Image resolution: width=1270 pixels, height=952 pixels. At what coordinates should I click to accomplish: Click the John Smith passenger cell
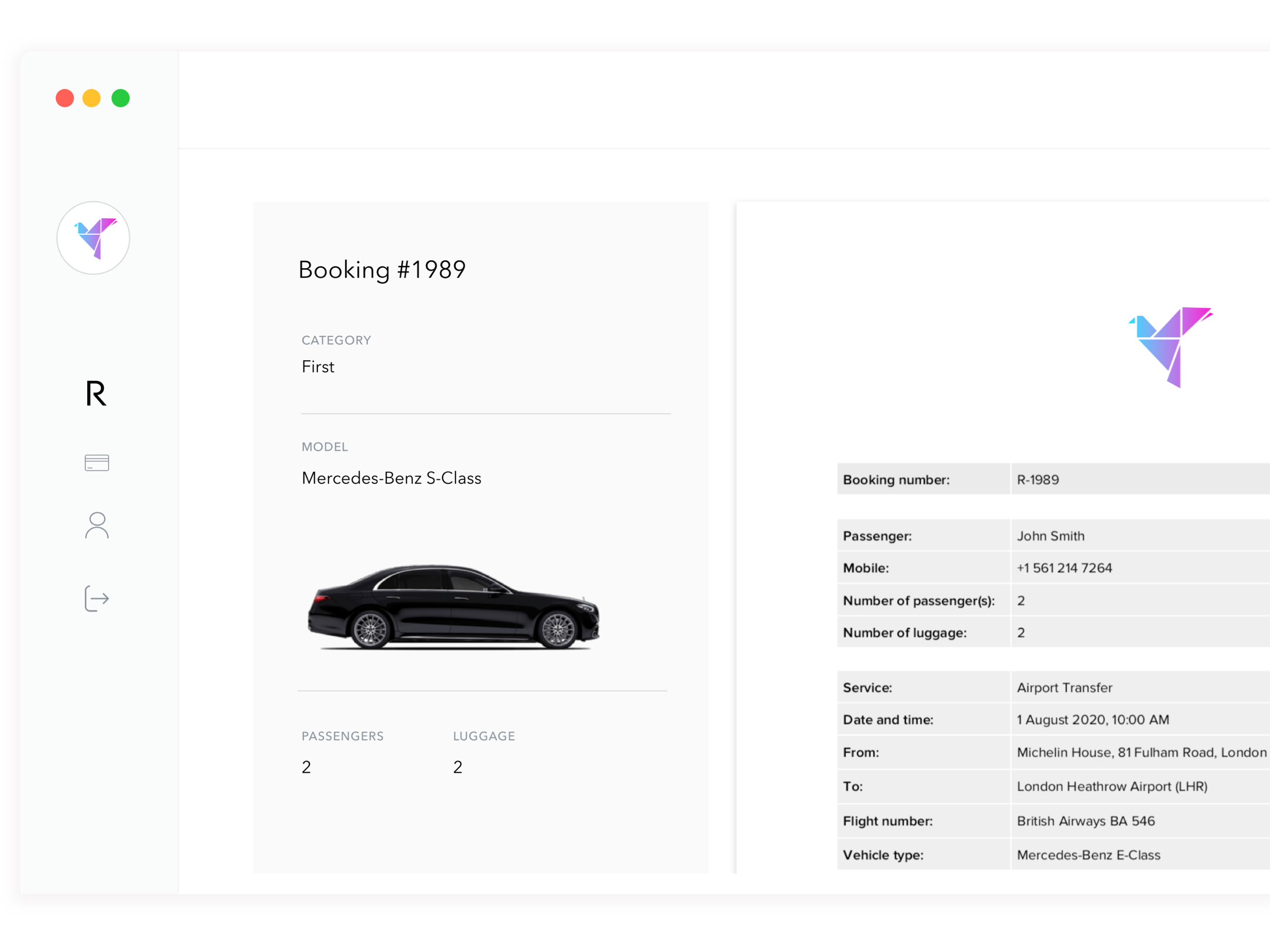tap(1050, 536)
